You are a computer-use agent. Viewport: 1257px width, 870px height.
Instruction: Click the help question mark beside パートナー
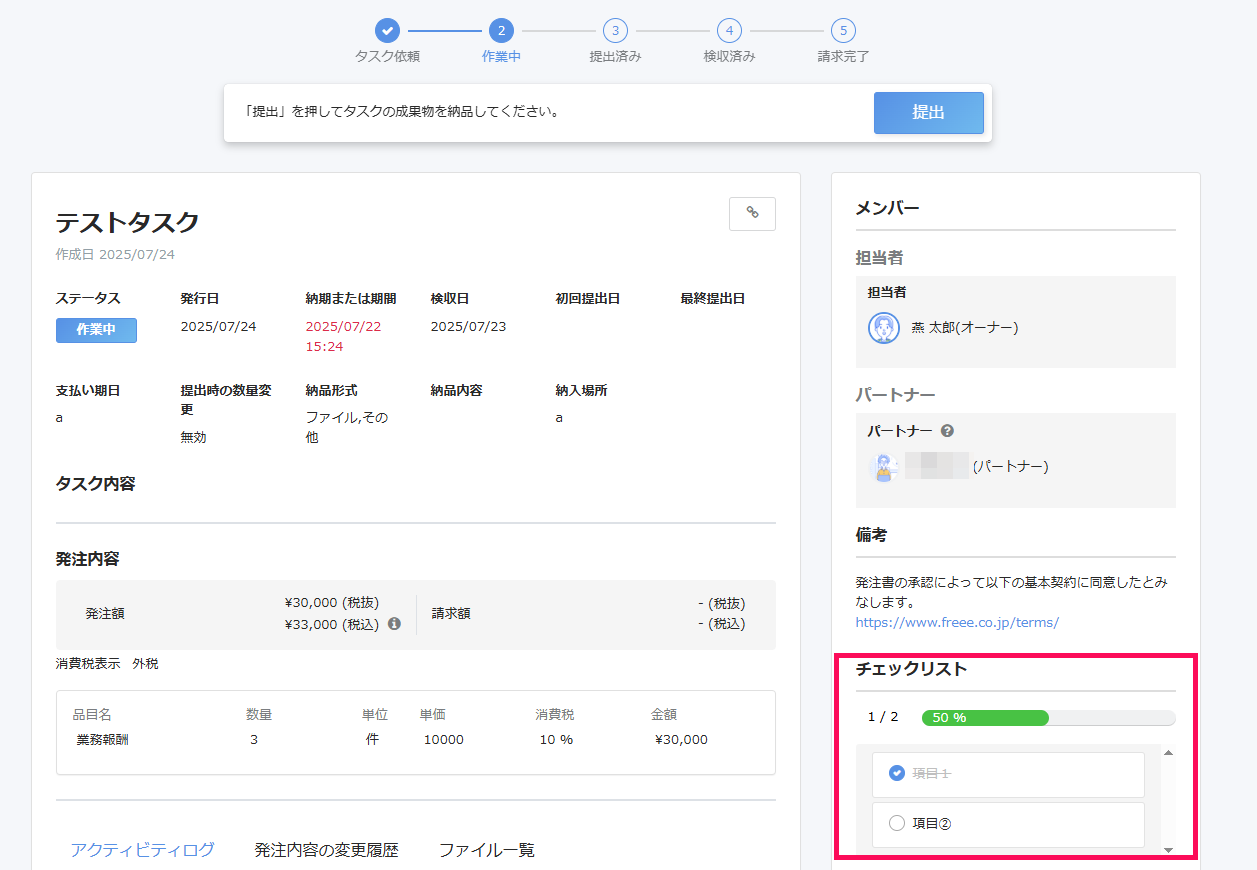tap(947, 431)
